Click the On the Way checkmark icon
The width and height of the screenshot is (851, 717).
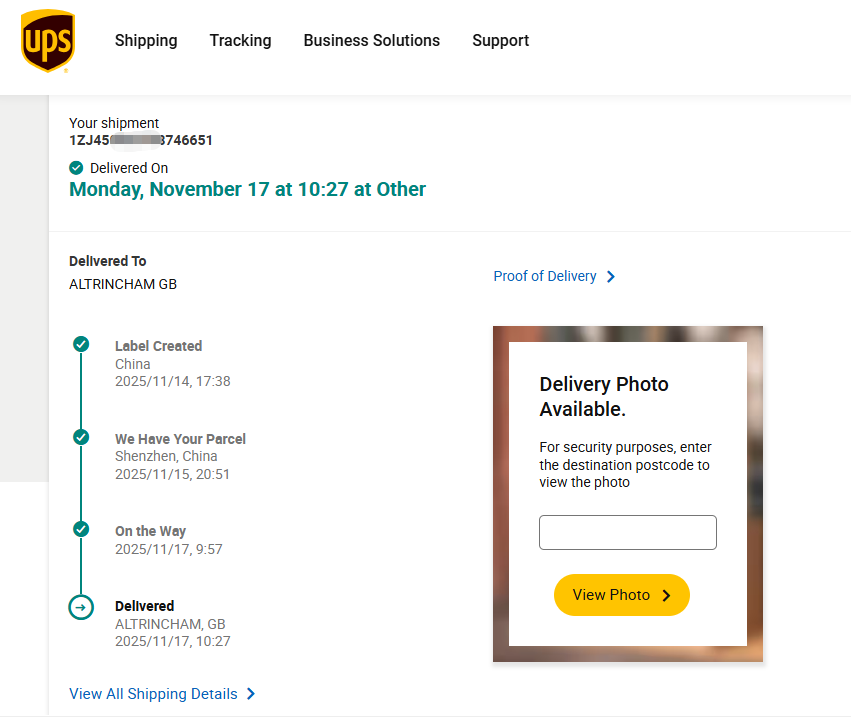[81, 529]
